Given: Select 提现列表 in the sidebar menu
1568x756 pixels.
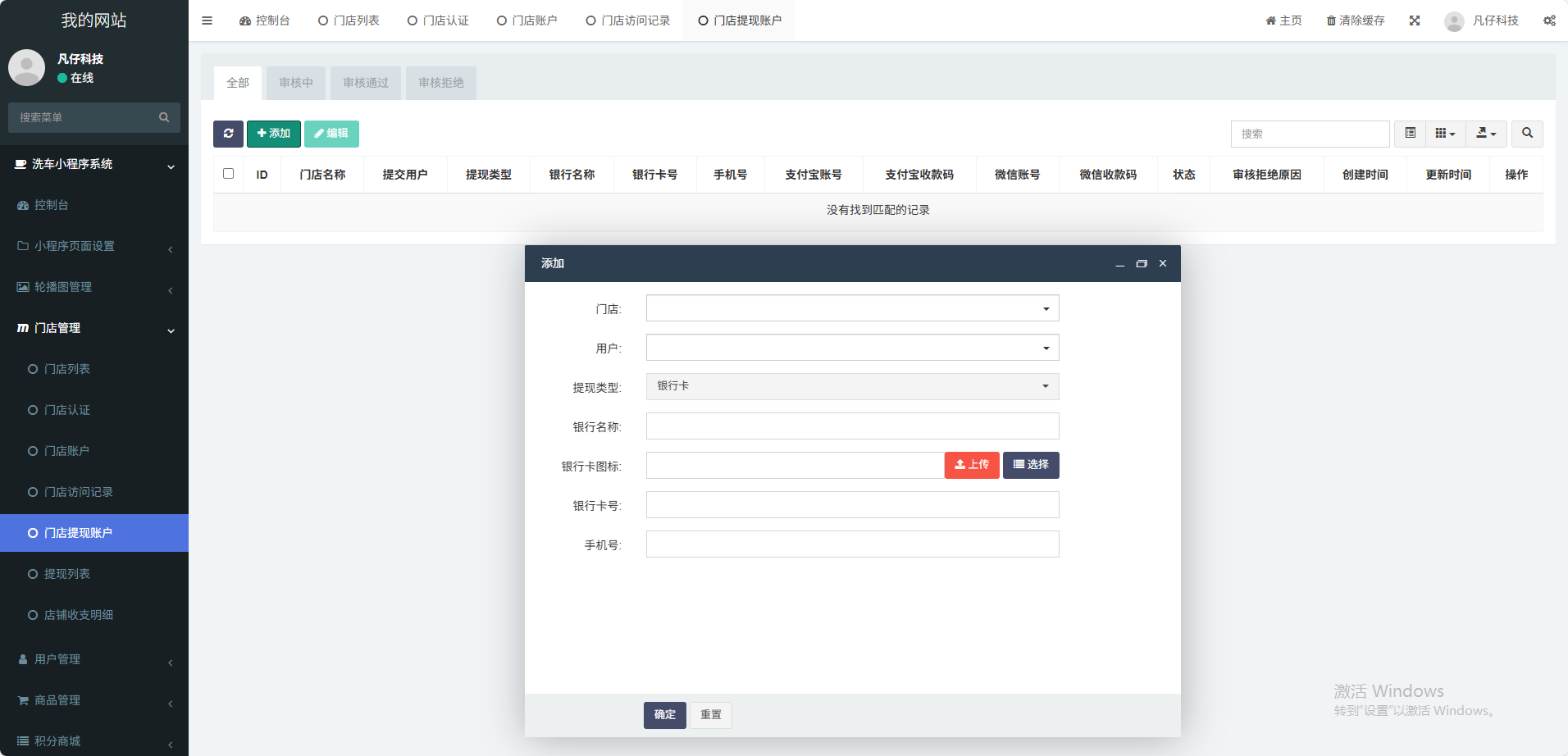Looking at the screenshot, I should pos(67,574).
